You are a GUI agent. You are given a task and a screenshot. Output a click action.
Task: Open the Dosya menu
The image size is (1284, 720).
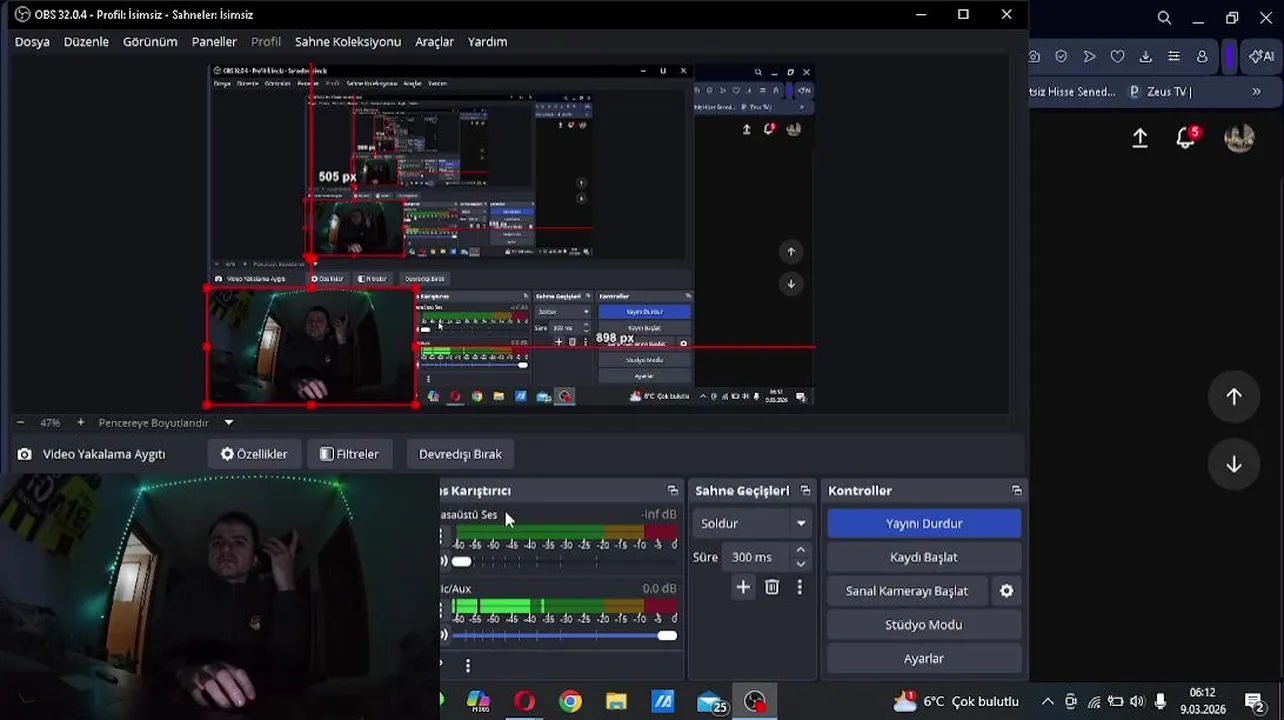click(x=32, y=42)
